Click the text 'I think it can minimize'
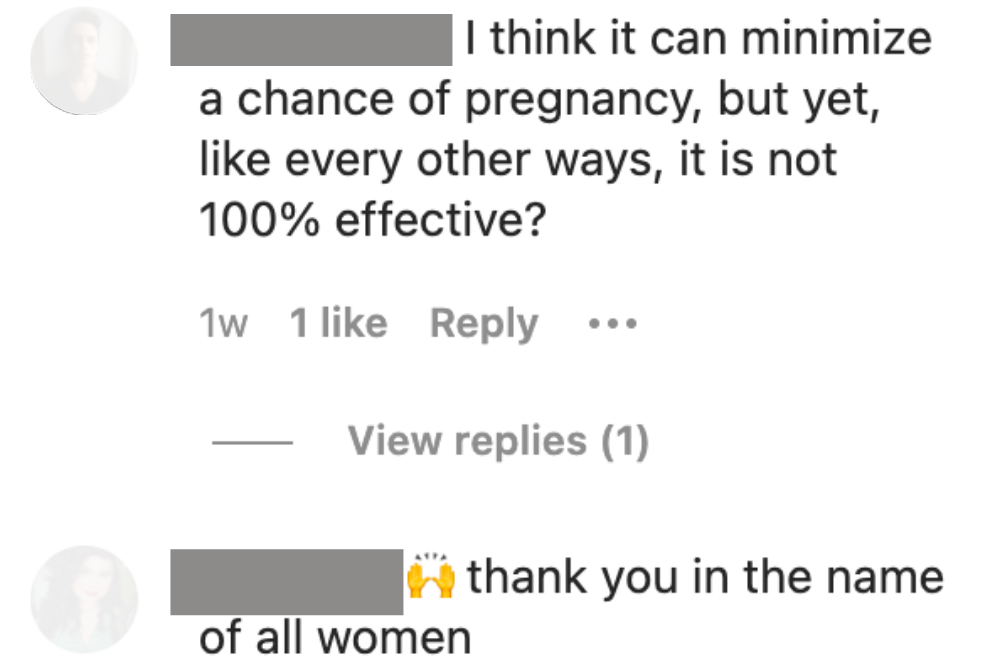Viewport: 1000px width, 666px height. [x=699, y=38]
